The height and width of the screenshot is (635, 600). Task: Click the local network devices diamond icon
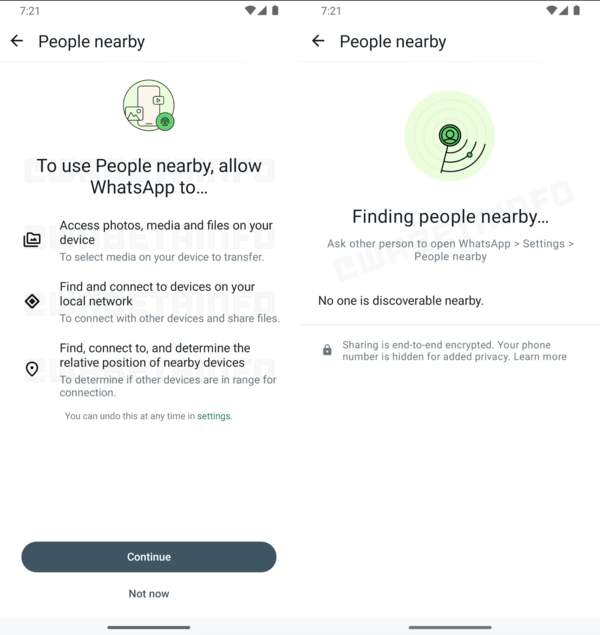[x=32, y=301]
